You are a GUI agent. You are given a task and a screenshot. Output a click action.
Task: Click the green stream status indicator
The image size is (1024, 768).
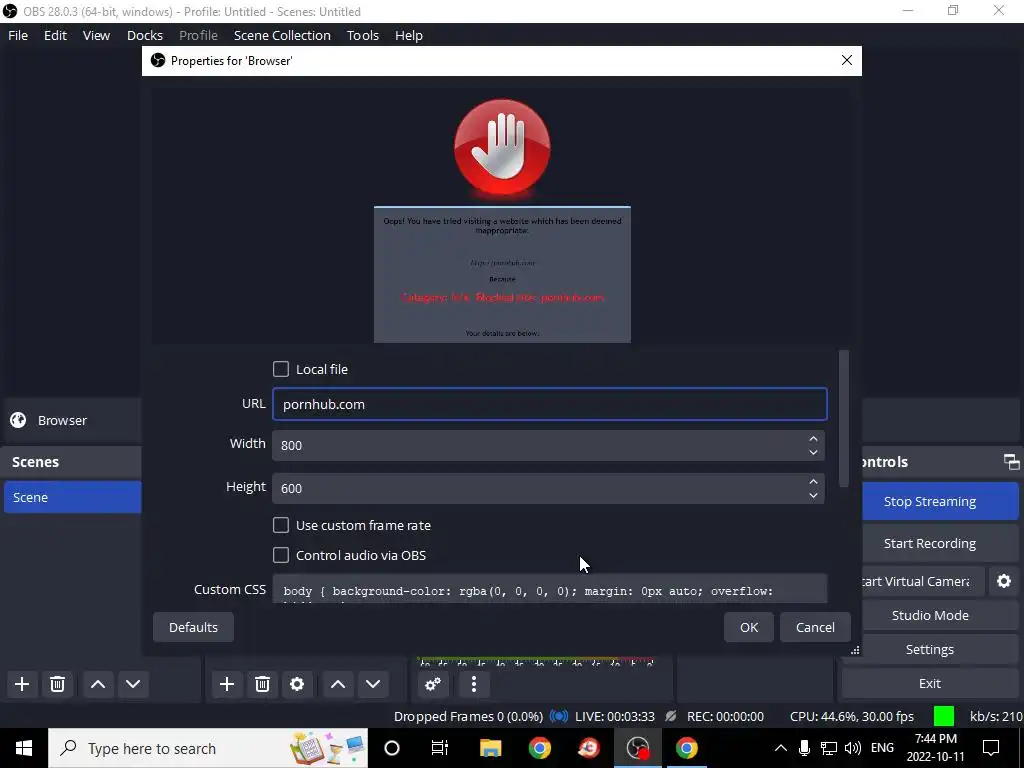tap(944, 716)
